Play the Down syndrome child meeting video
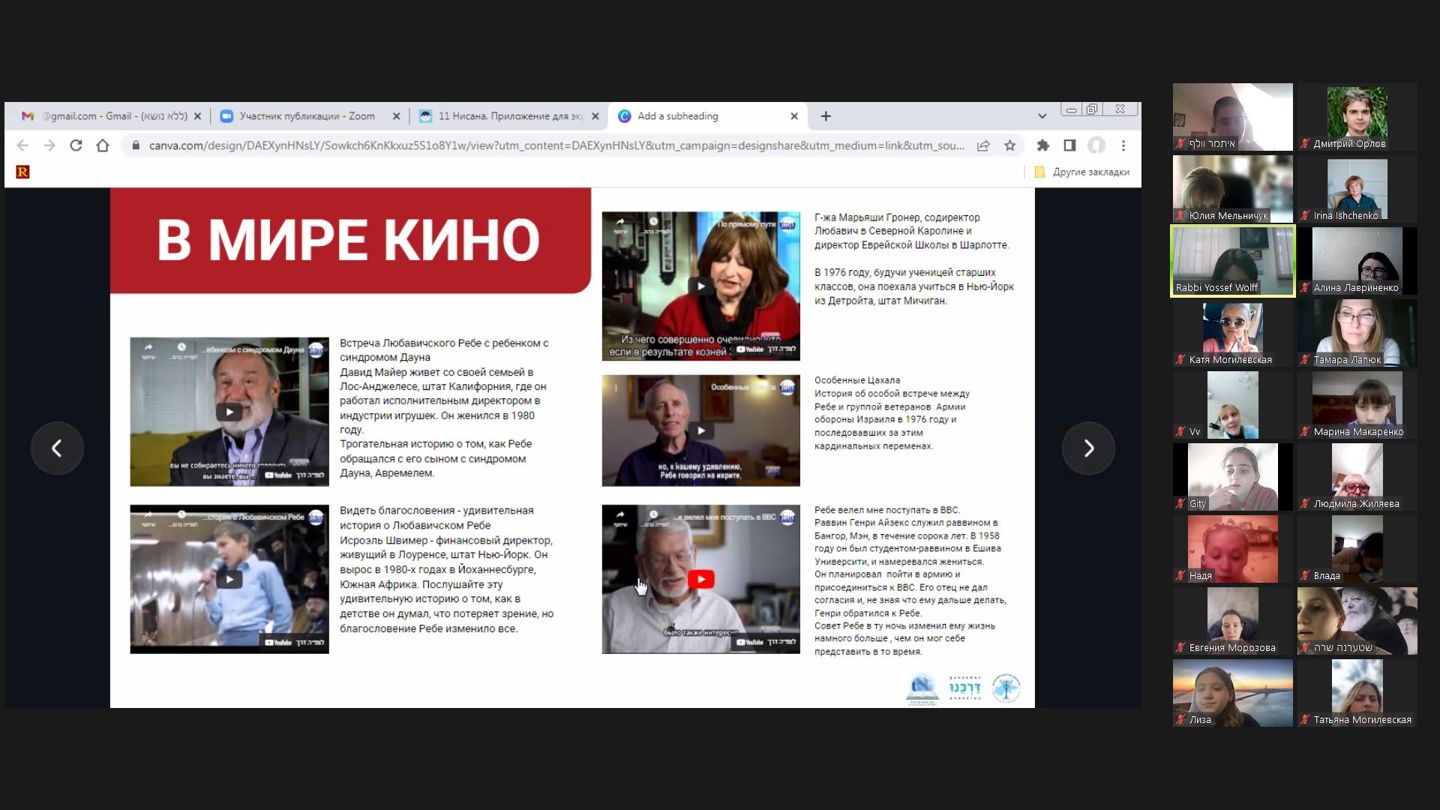The height and width of the screenshot is (810, 1440). 229,412
